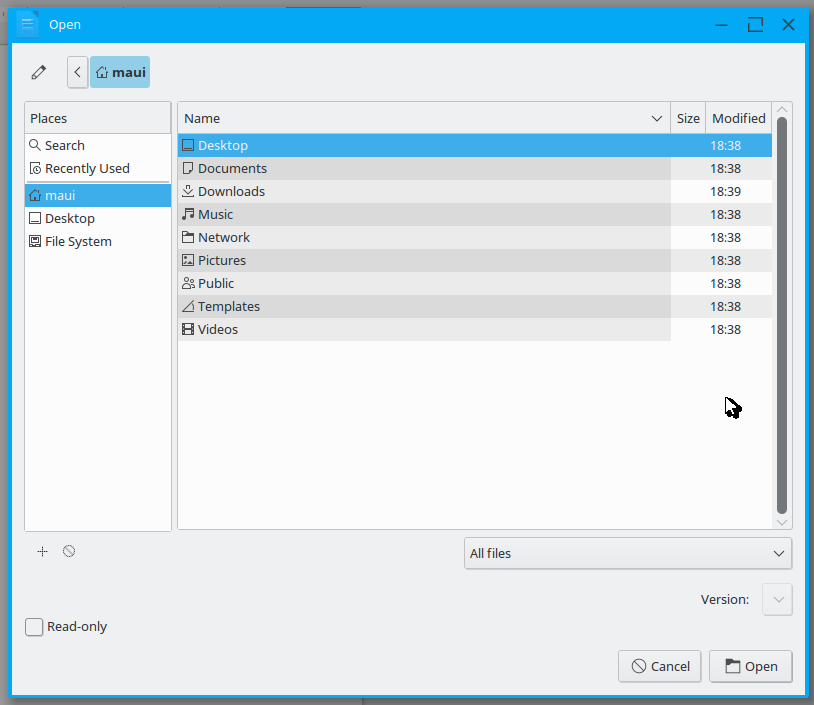814x705 pixels.
Task: Minimize the Open dialog window
Action: tap(722, 24)
